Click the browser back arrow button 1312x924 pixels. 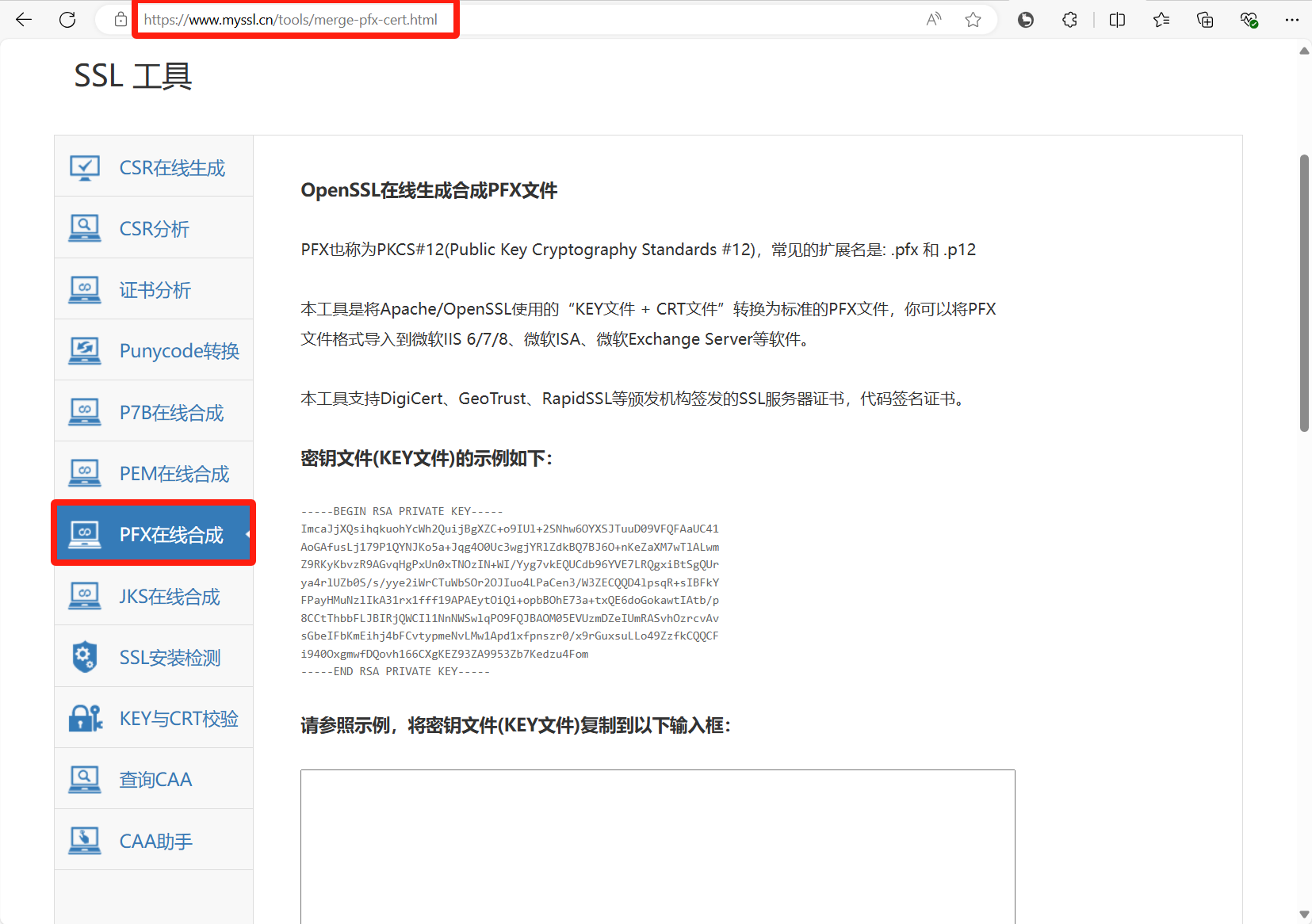(x=24, y=20)
